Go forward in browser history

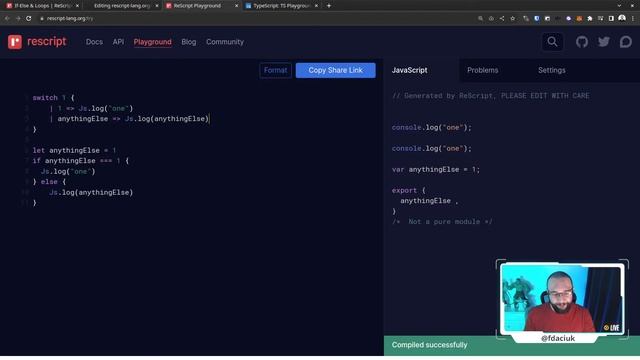18,18
